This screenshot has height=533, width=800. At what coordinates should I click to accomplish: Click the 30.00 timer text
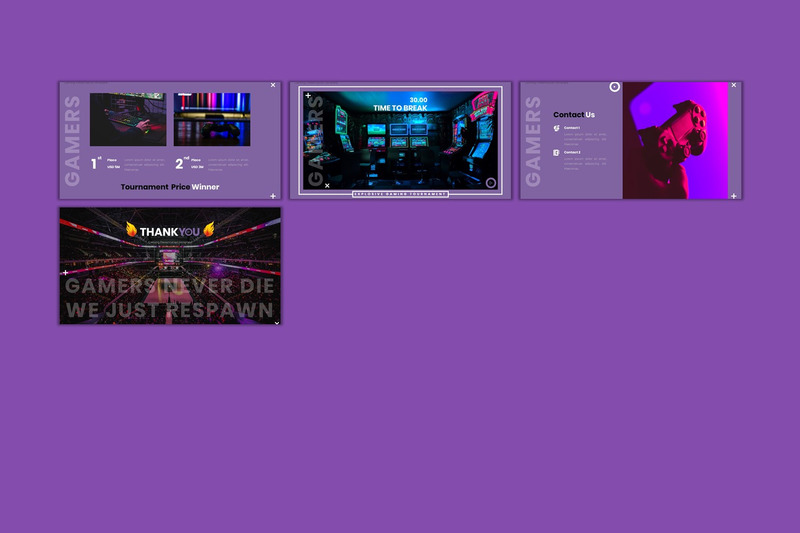tap(418, 100)
